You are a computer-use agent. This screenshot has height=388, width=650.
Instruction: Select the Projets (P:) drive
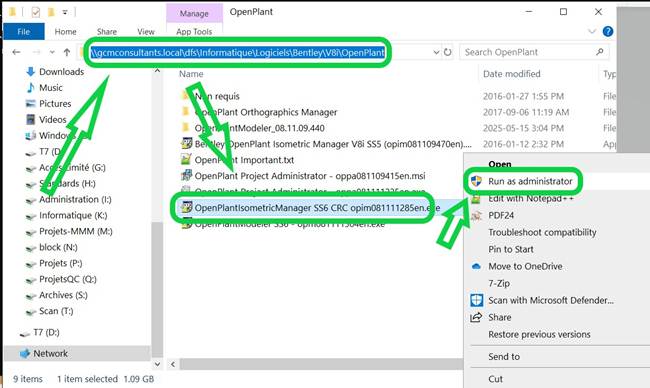click(61, 263)
